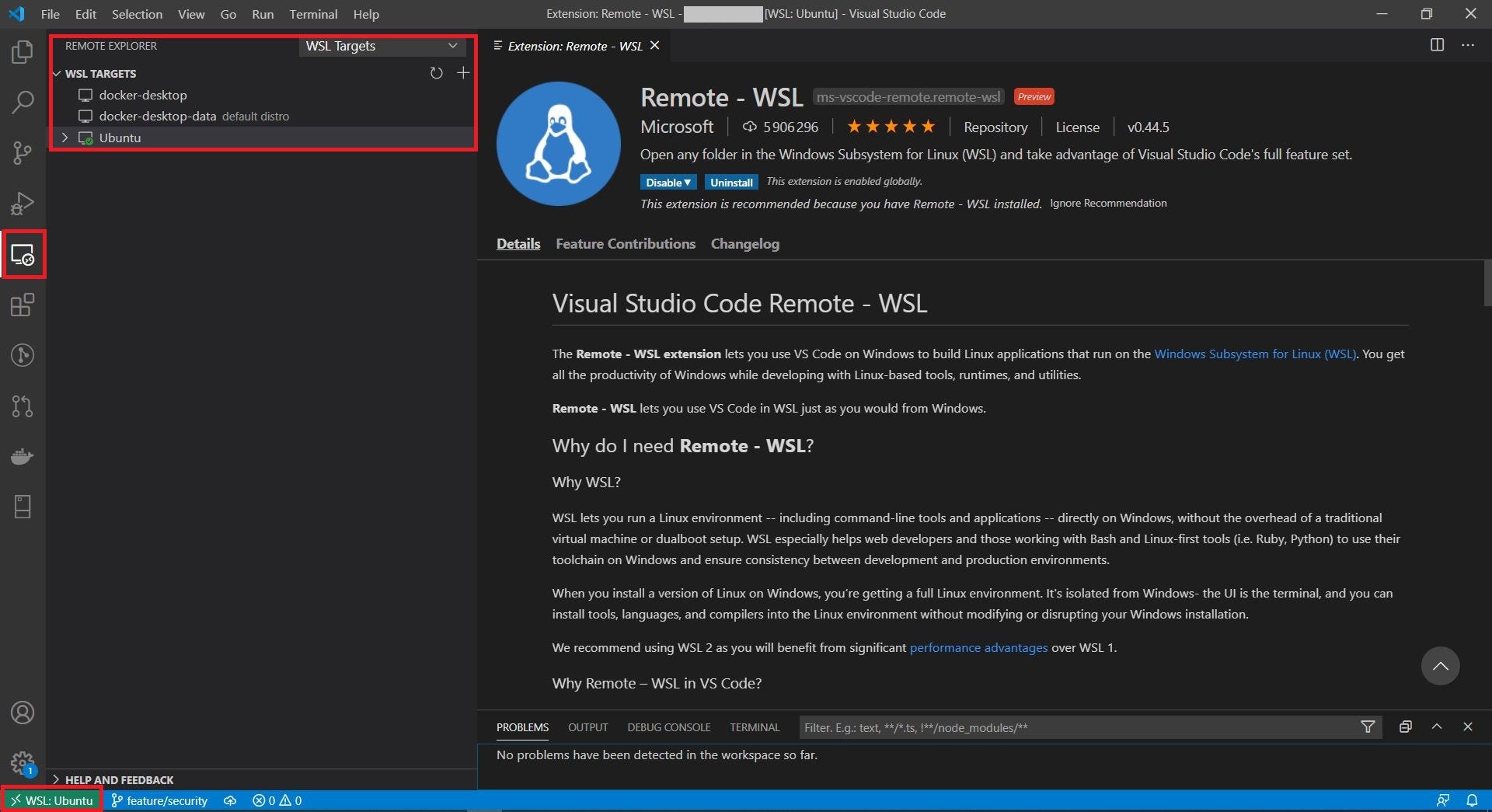Screen dimensions: 1492x812
Task: Open the Run menu
Action: [x=263, y=14]
